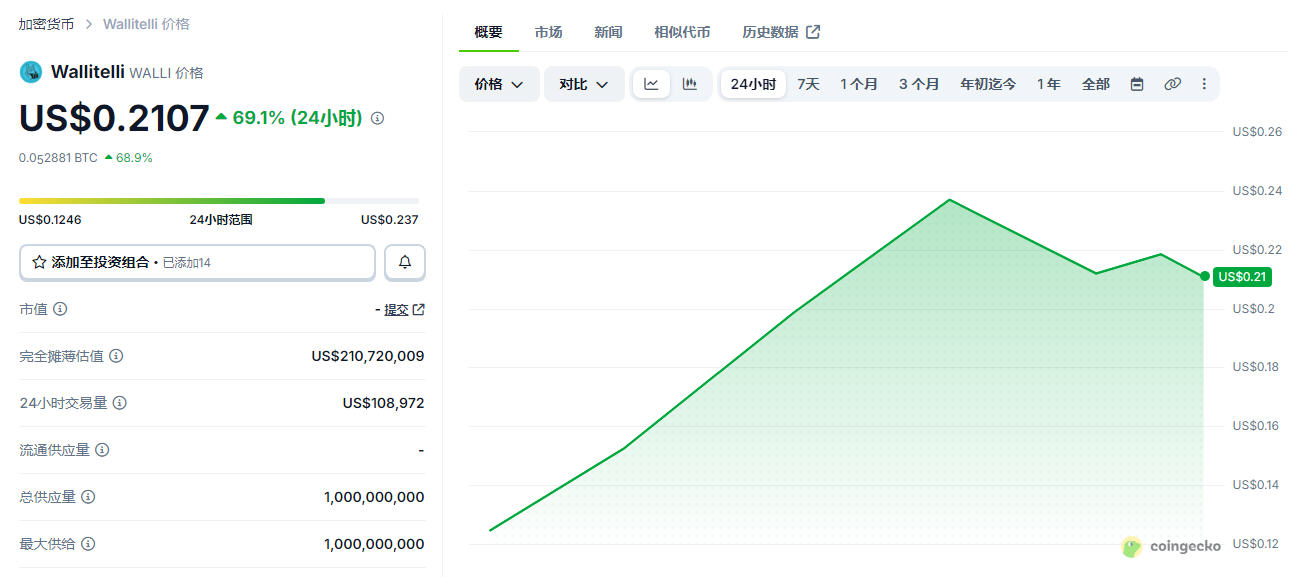1295x577 pixels.
Task: Expand the 价格 dropdown
Action: coord(499,84)
